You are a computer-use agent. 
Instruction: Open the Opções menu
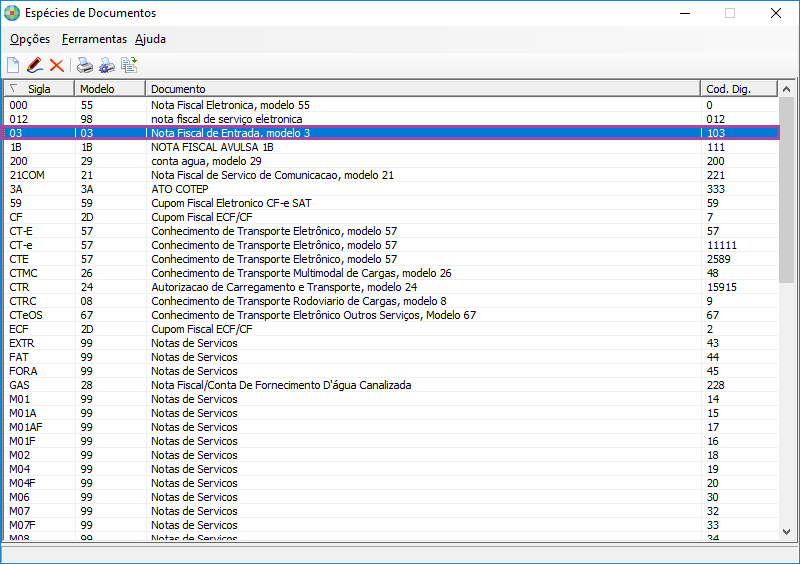click(x=30, y=39)
